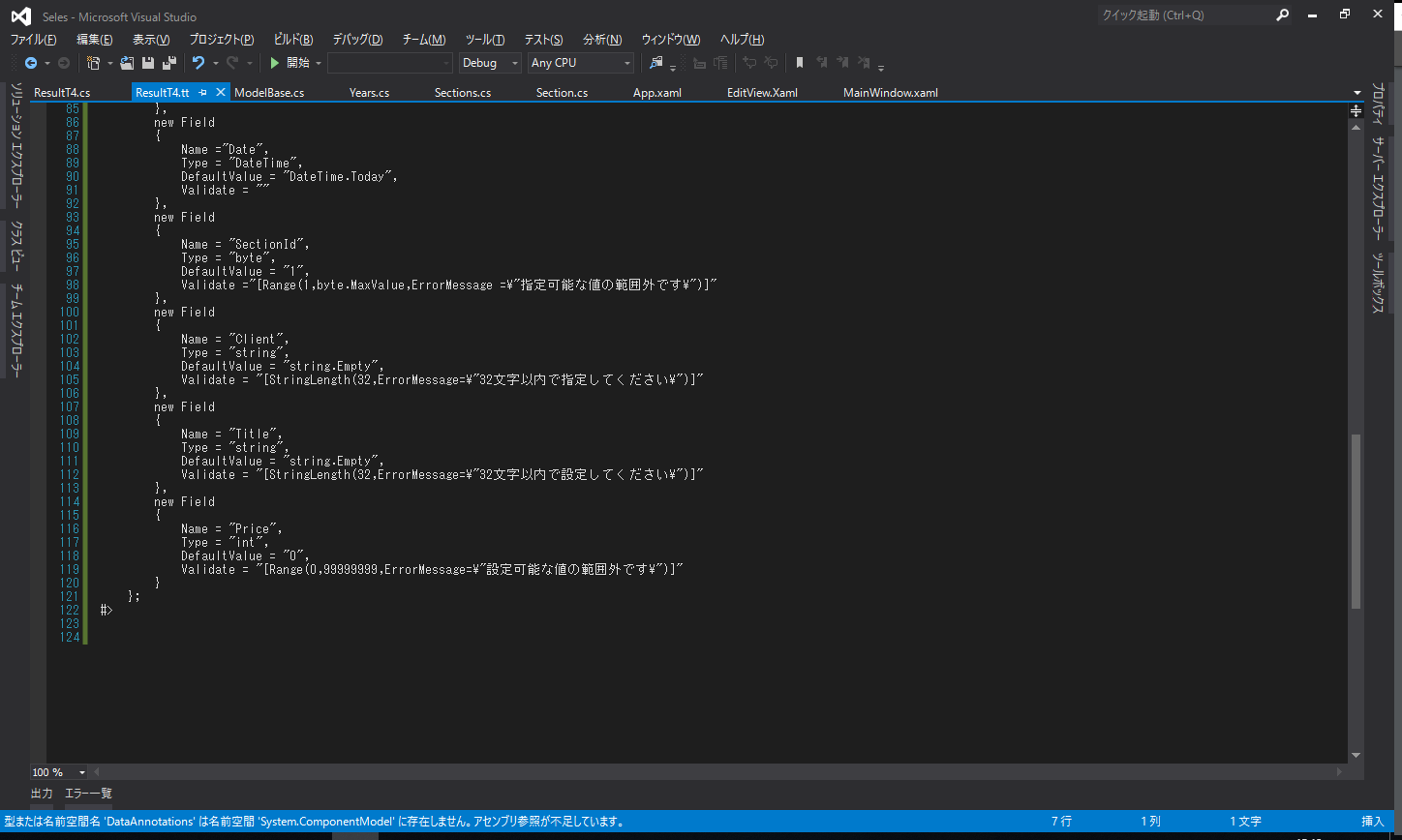Switch to the ModelBase.cs tab

coord(267,92)
